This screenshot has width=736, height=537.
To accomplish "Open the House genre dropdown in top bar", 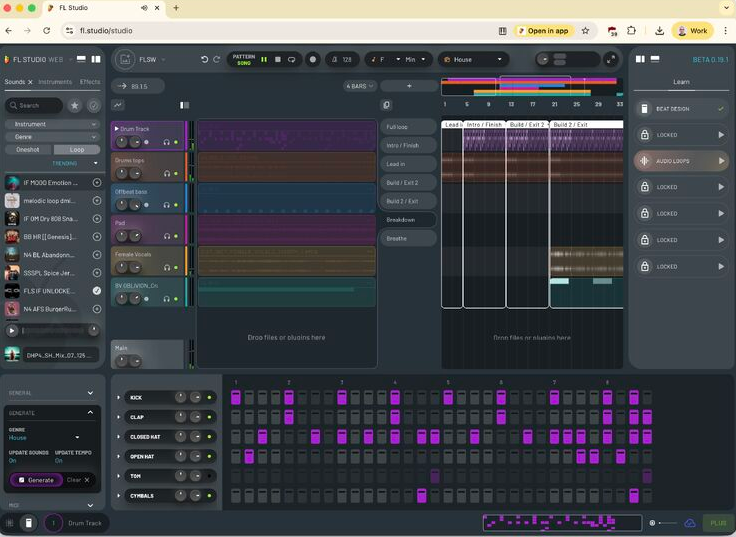I will tap(472, 60).
